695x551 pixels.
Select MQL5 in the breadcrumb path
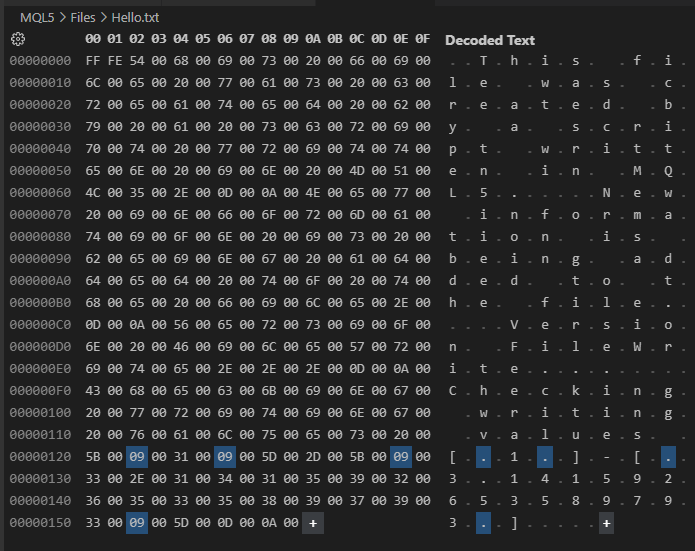[x=37, y=18]
